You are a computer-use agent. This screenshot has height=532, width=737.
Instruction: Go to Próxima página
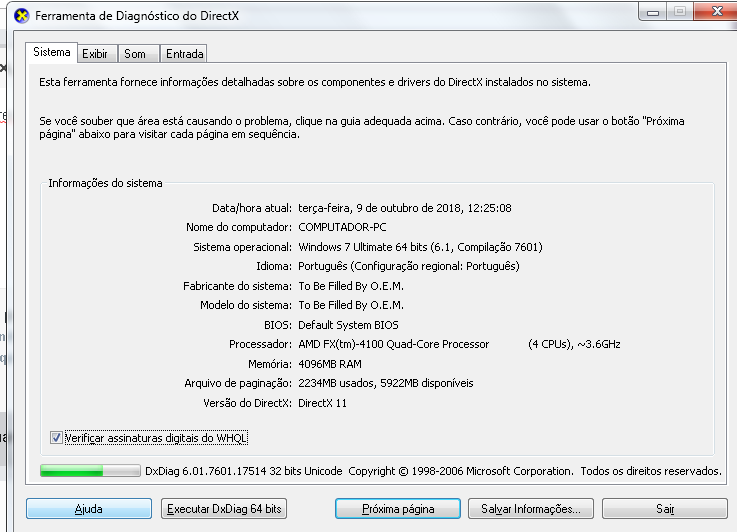pos(398,509)
